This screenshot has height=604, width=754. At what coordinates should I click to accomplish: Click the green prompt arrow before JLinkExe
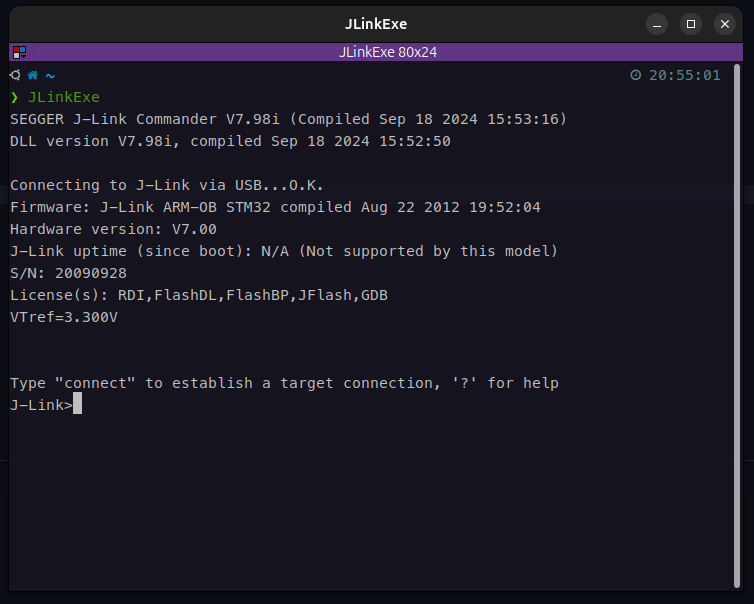(15, 97)
